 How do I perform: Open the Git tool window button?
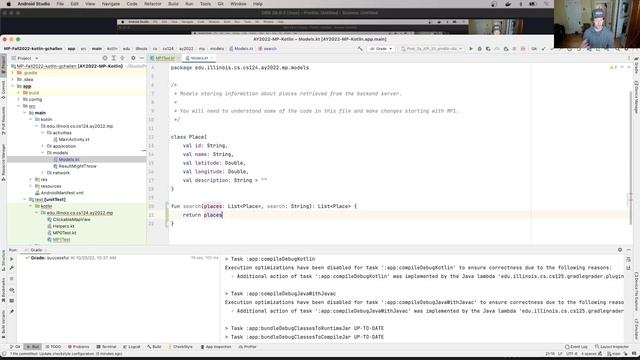(15, 347)
